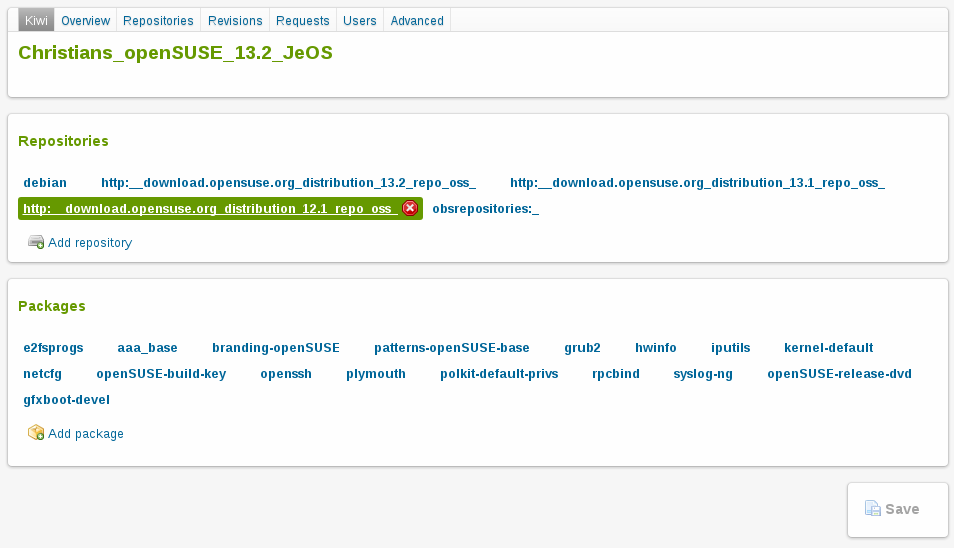This screenshot has height=548, width=954.
Task: Select the distribution_13.1_repo_oss repository
Action: coord(697,182)
